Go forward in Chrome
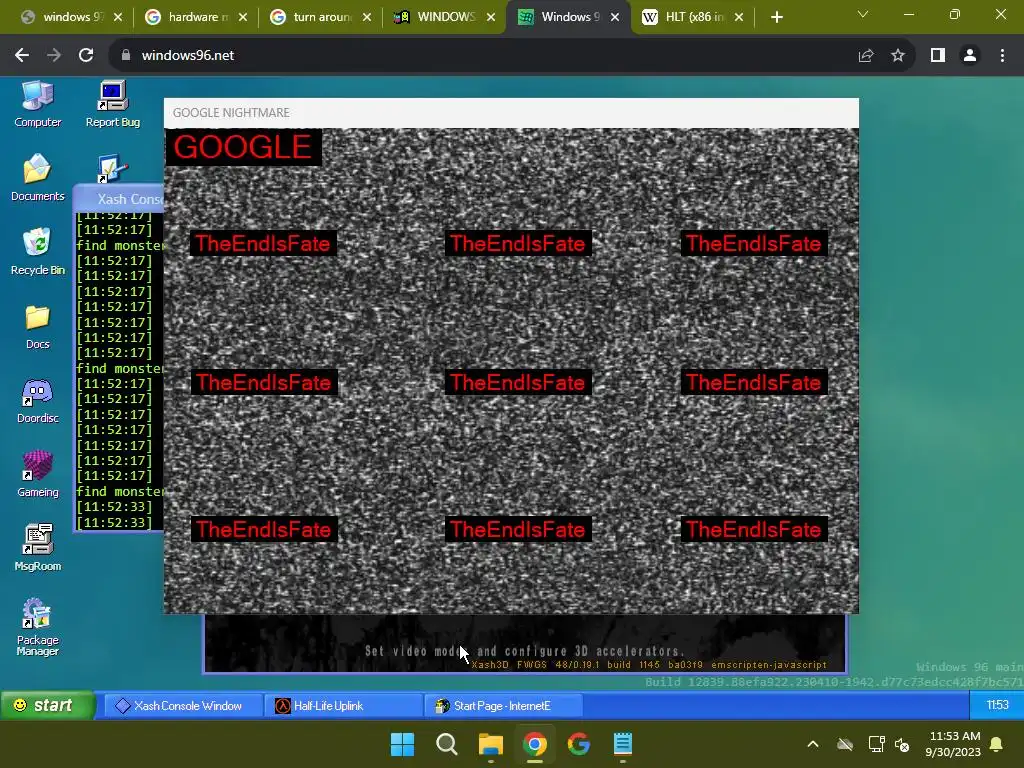This screenshot has width=1024, height=768. 54,56
